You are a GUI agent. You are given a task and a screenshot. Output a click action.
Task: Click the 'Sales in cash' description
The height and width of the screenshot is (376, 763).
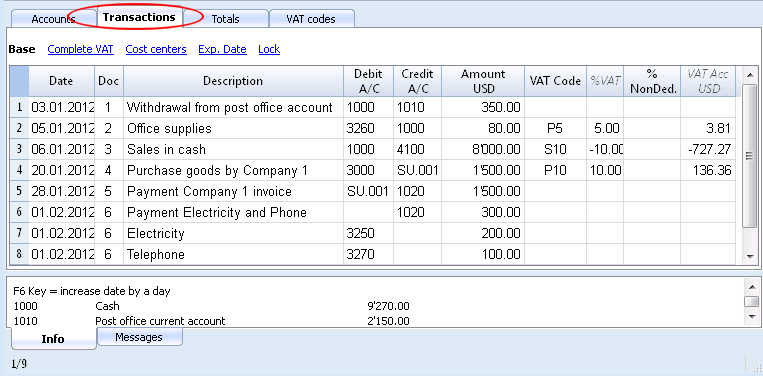click(234, 149)
